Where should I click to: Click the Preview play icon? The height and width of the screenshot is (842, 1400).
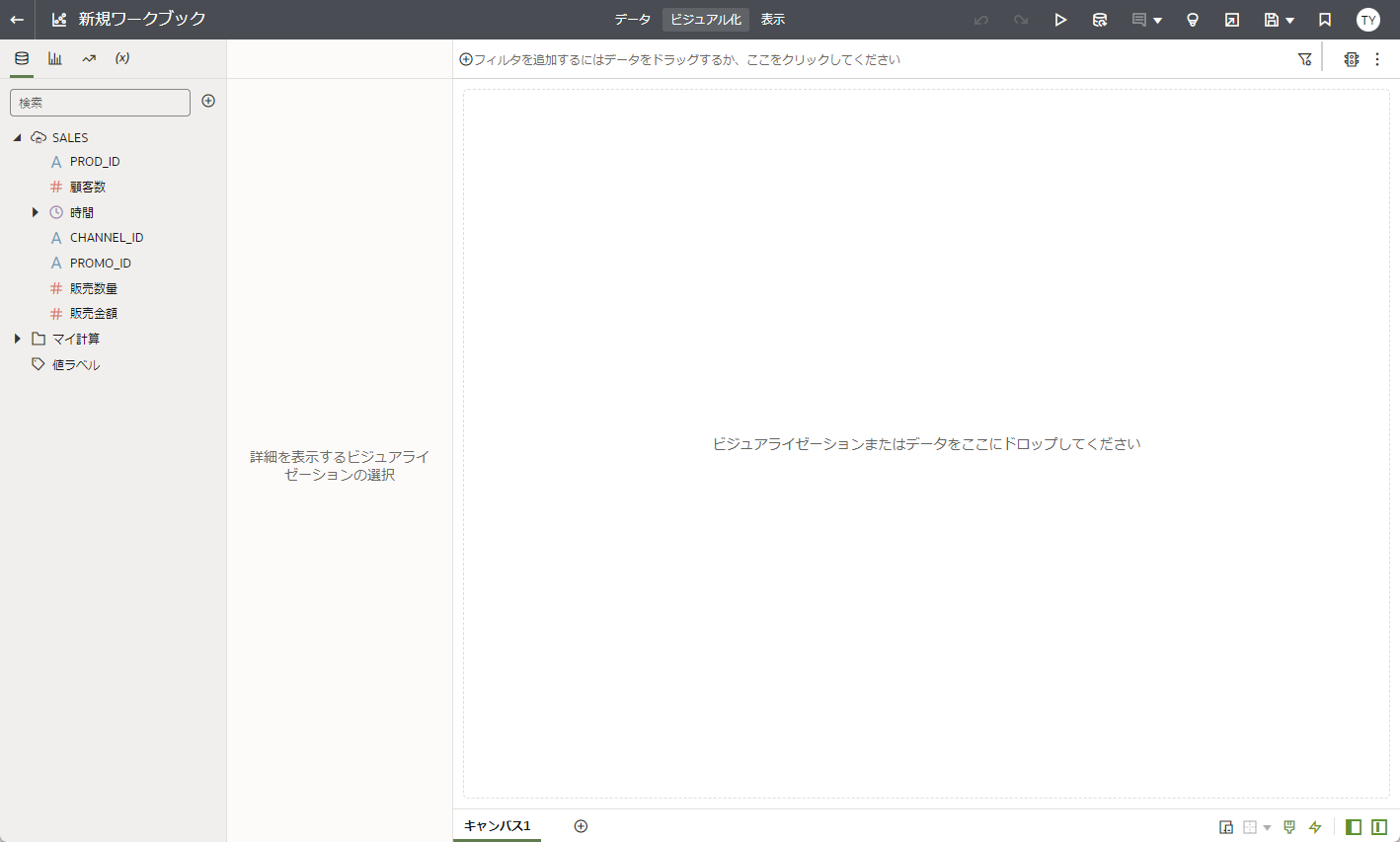tap(1060, 20)
